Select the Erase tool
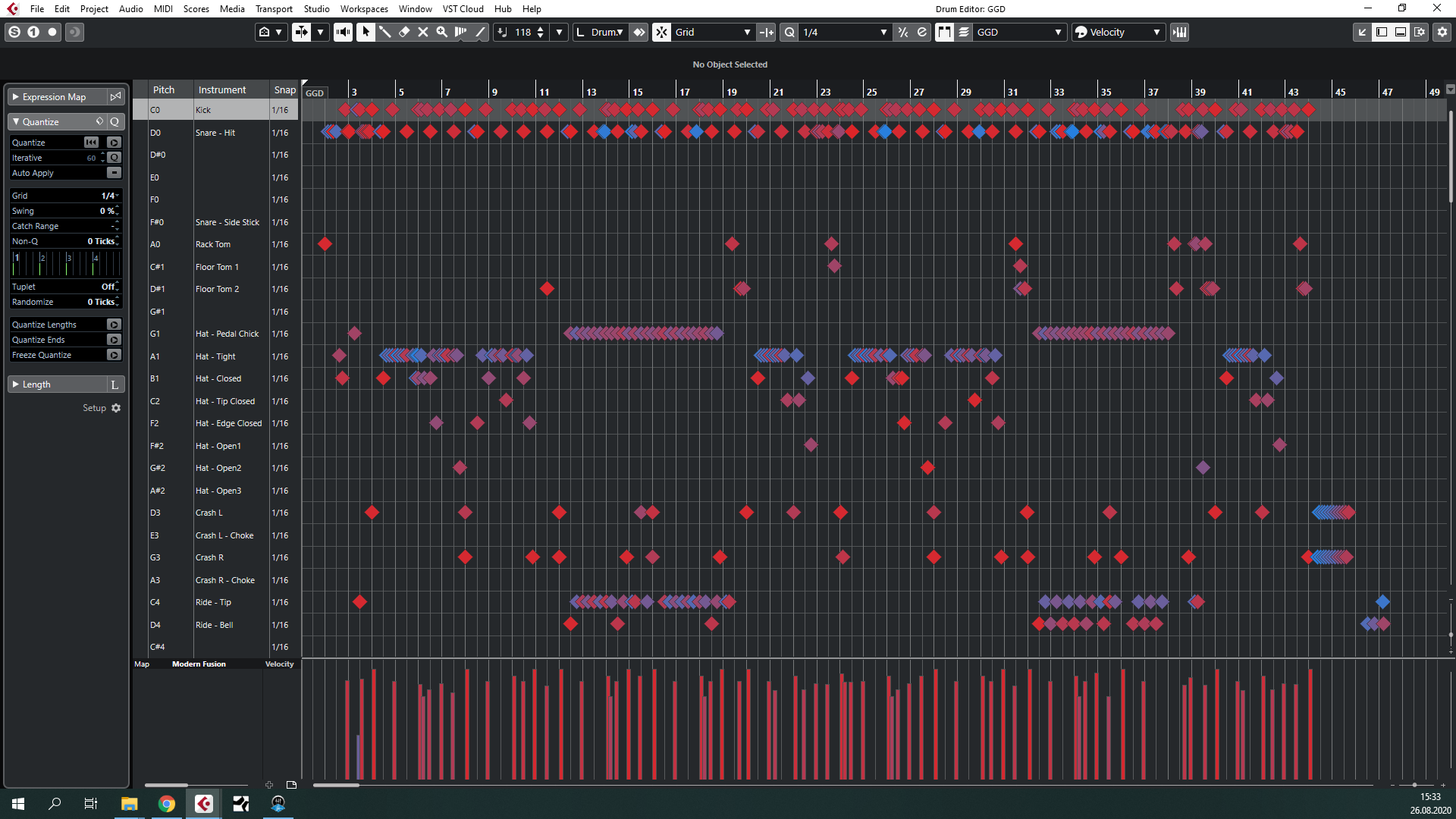This screenshot has height=819, width=1456. [403, 32]
